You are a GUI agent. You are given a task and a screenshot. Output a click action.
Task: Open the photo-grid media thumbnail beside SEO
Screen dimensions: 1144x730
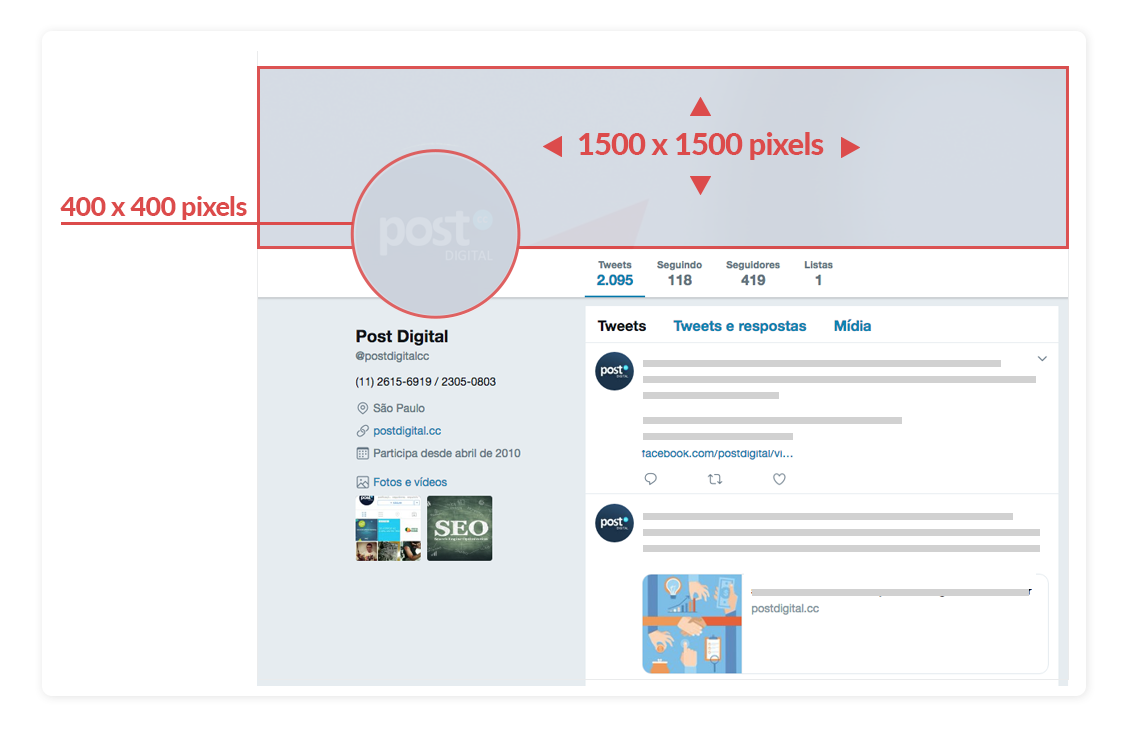[x=388, y=529]
